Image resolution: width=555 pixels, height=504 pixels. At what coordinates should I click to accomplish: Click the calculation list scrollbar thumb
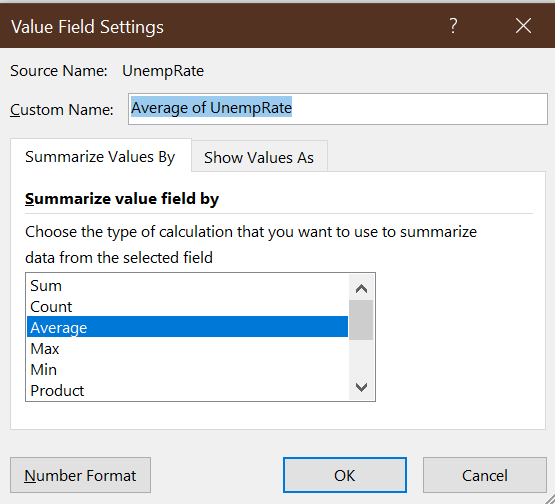(361, 320)
